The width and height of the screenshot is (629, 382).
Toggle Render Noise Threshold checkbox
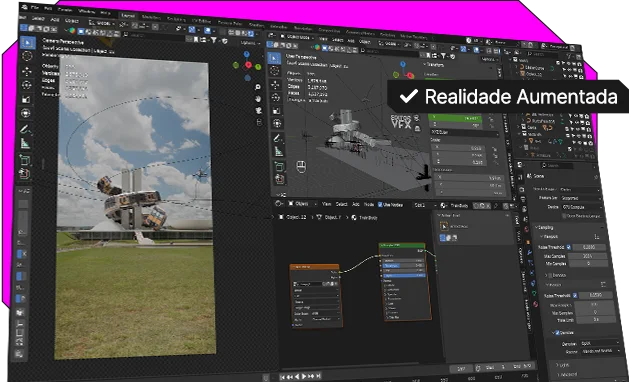(575, 296)
